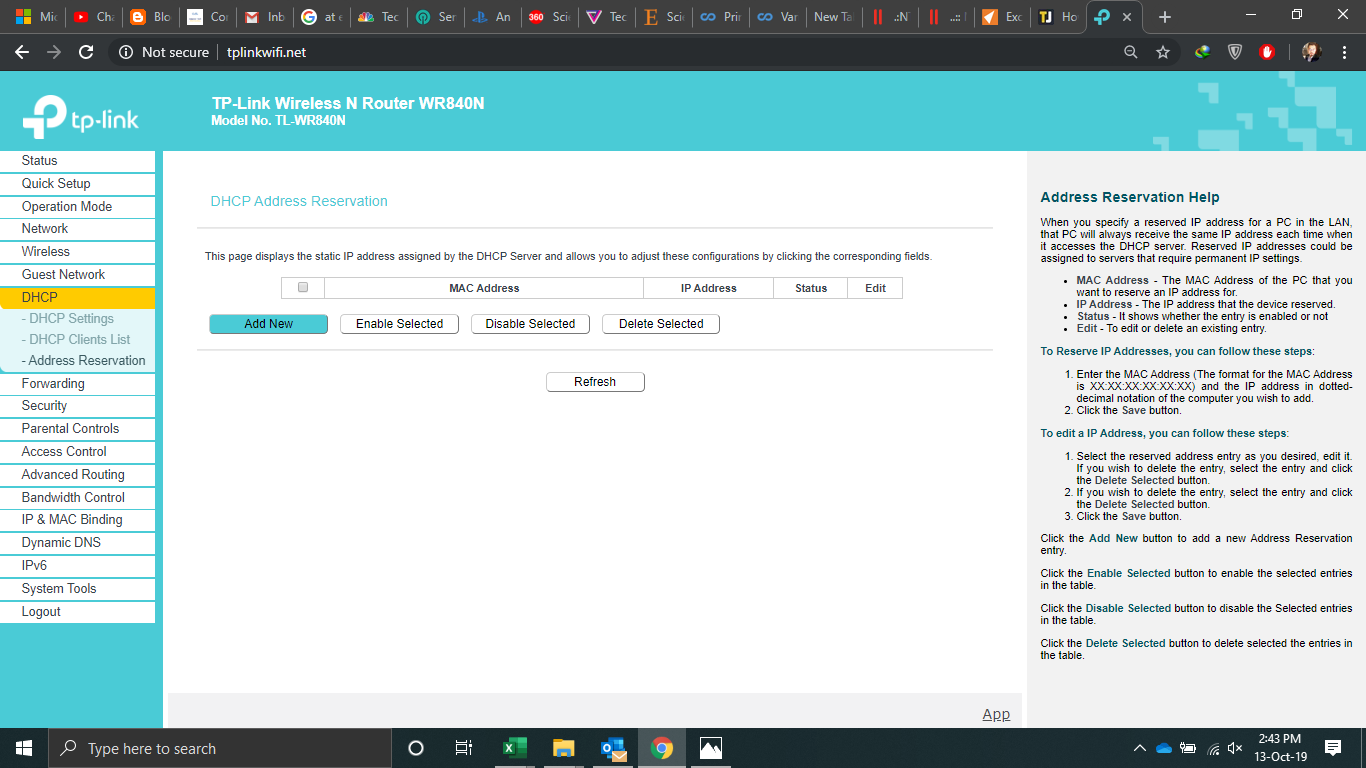Expand hidden icons in the system tray
This screenshot has height=768, width=1366.
pos(1140,747)
